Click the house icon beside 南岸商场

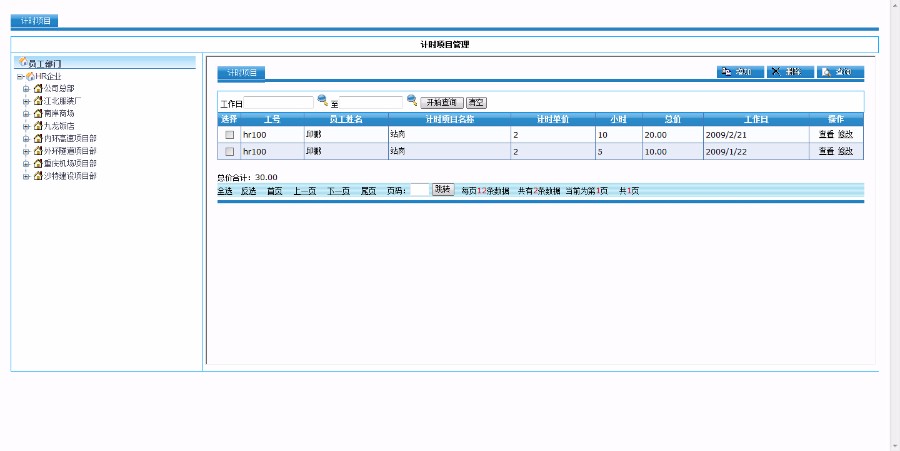[x=38, y=114]
